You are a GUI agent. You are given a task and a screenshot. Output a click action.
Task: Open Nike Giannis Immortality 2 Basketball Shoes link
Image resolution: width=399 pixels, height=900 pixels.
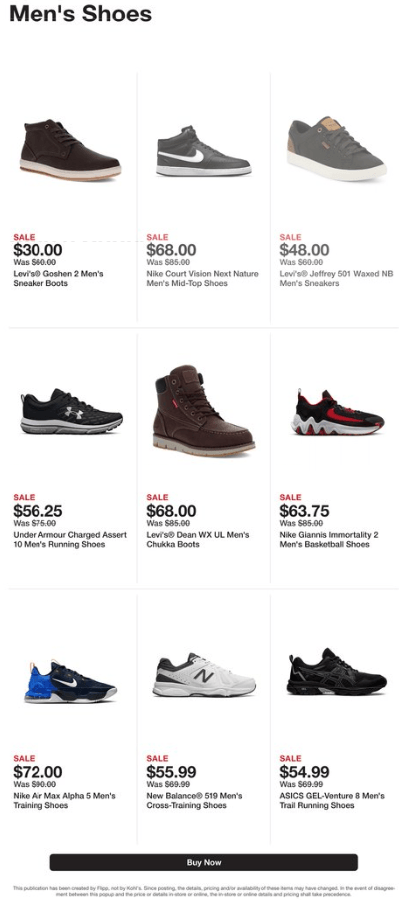(329, 540)
